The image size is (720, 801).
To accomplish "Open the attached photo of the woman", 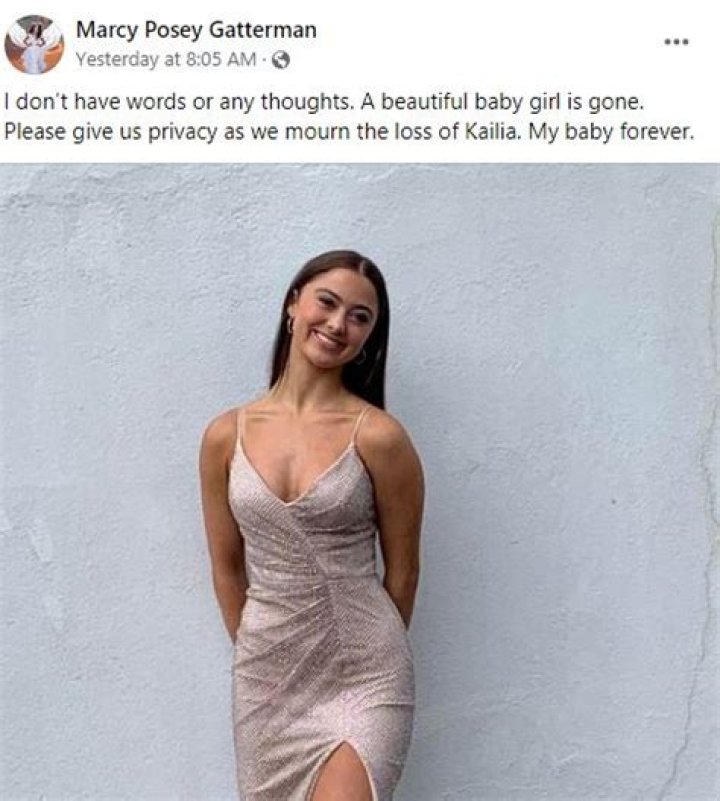I will point(360,482).
